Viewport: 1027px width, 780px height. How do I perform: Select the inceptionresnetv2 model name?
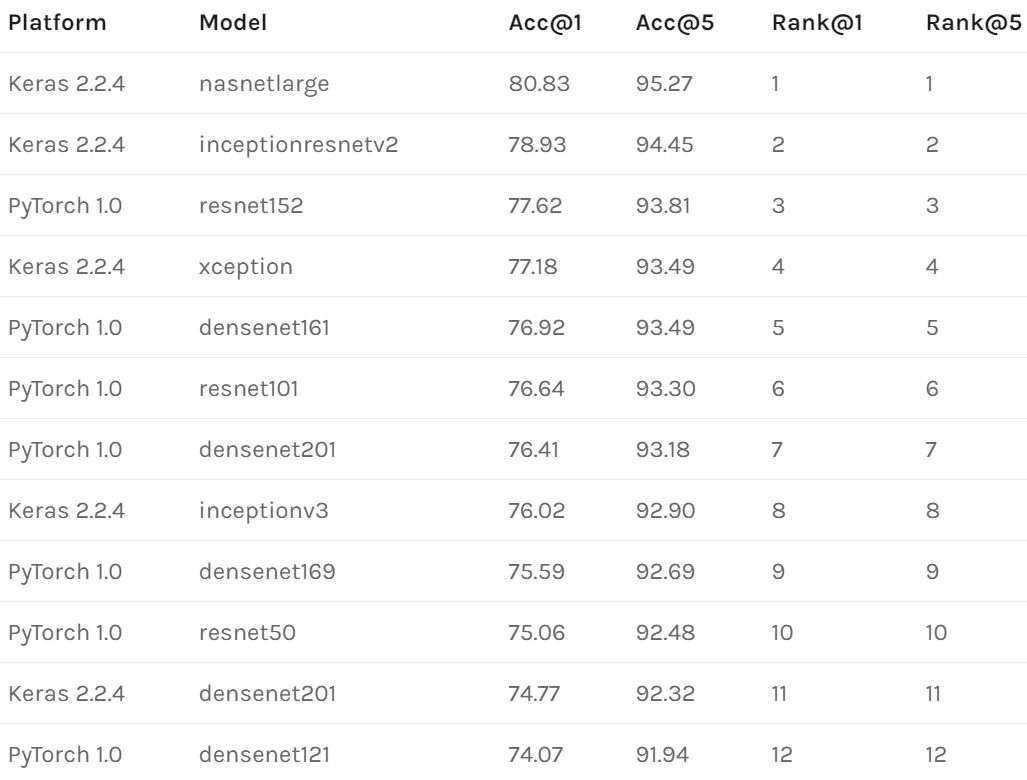299,145
